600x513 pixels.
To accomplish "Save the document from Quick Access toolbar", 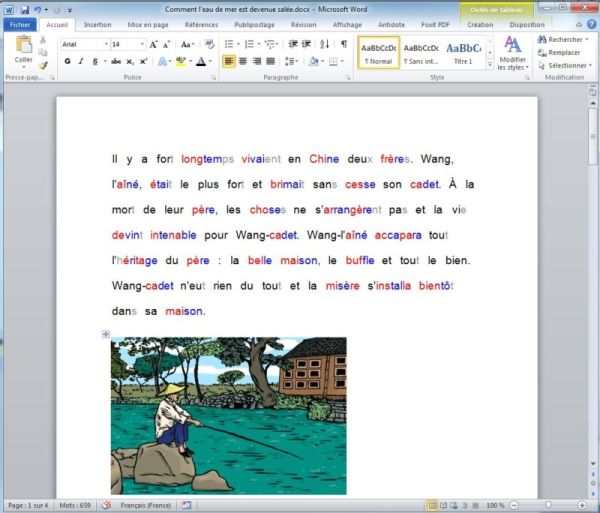I will [x=24, y=9].
